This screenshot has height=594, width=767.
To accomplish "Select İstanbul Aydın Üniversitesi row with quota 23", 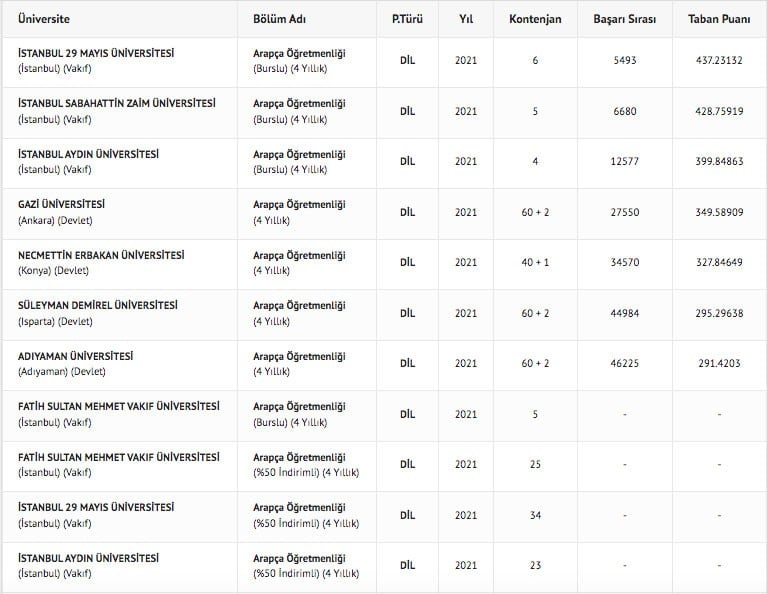I will [88, 558].
